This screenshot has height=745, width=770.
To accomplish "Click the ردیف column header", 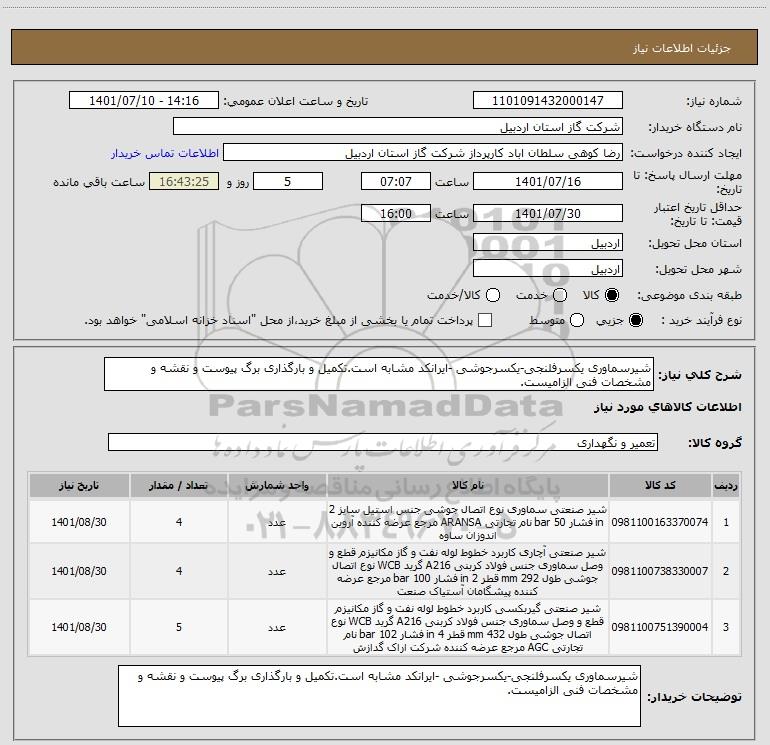I will tap(726, 486).
